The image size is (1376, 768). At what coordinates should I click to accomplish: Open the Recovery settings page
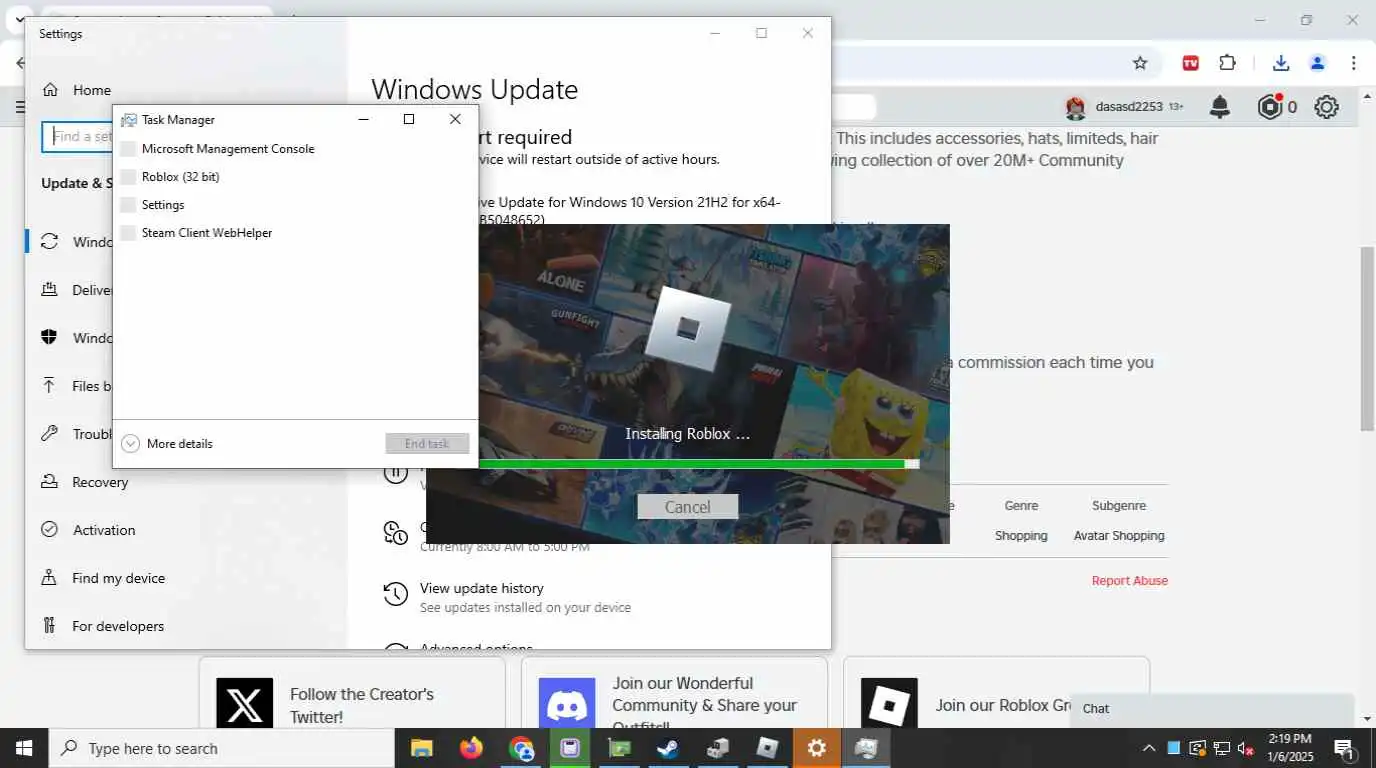click(x=100, y=482)
